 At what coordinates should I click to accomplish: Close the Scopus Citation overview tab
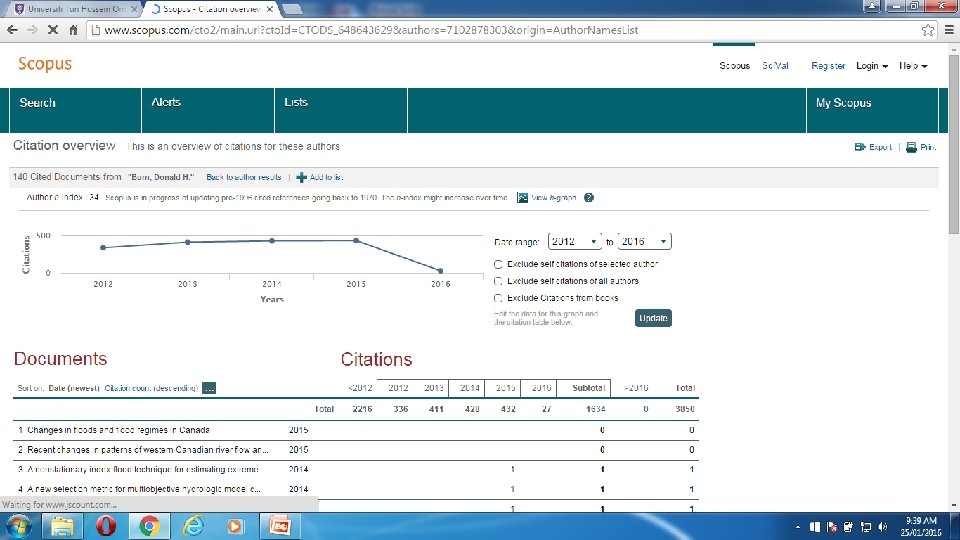point(269,9)
